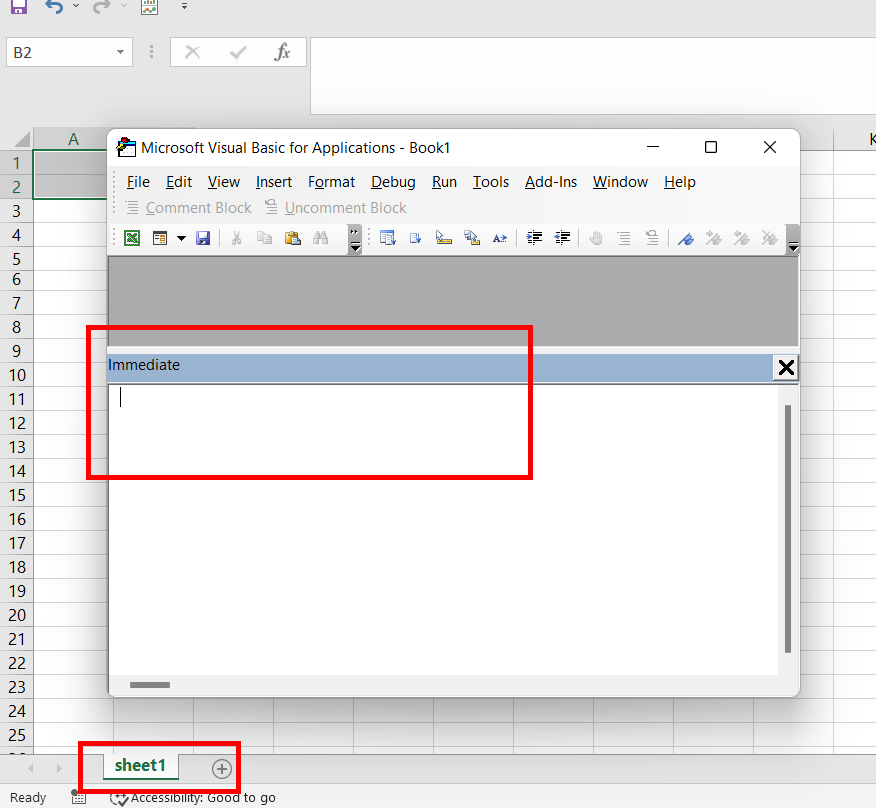Click the Enter checkmark in formula bar
The width and height of the screenshot is (876, 808).
pyautogui.click(x=238, y=53)
